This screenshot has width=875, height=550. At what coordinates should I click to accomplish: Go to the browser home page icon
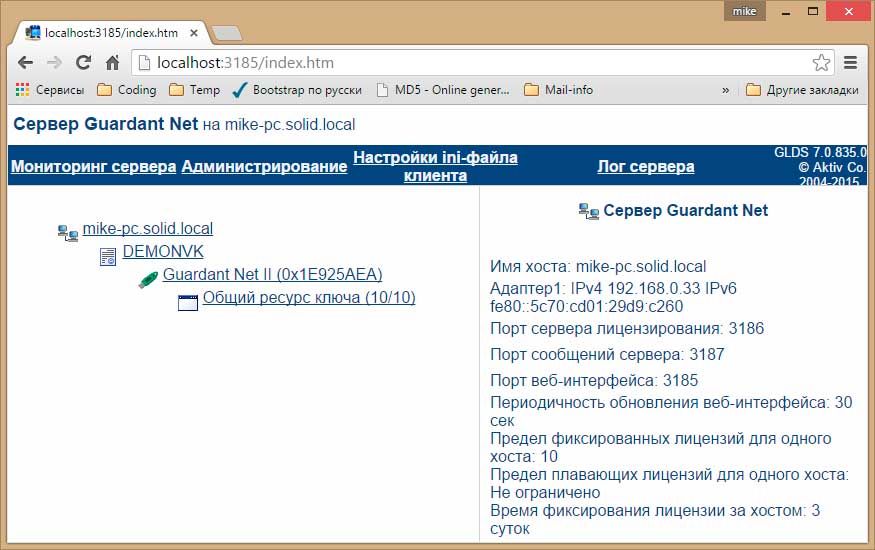tap(112, 63)
